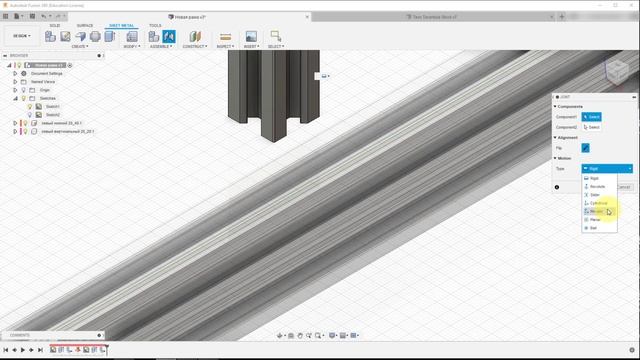This screenshot has width=640, height=360.
Task: Click the highlighted Joint tool icon
Action: [169, 36]
